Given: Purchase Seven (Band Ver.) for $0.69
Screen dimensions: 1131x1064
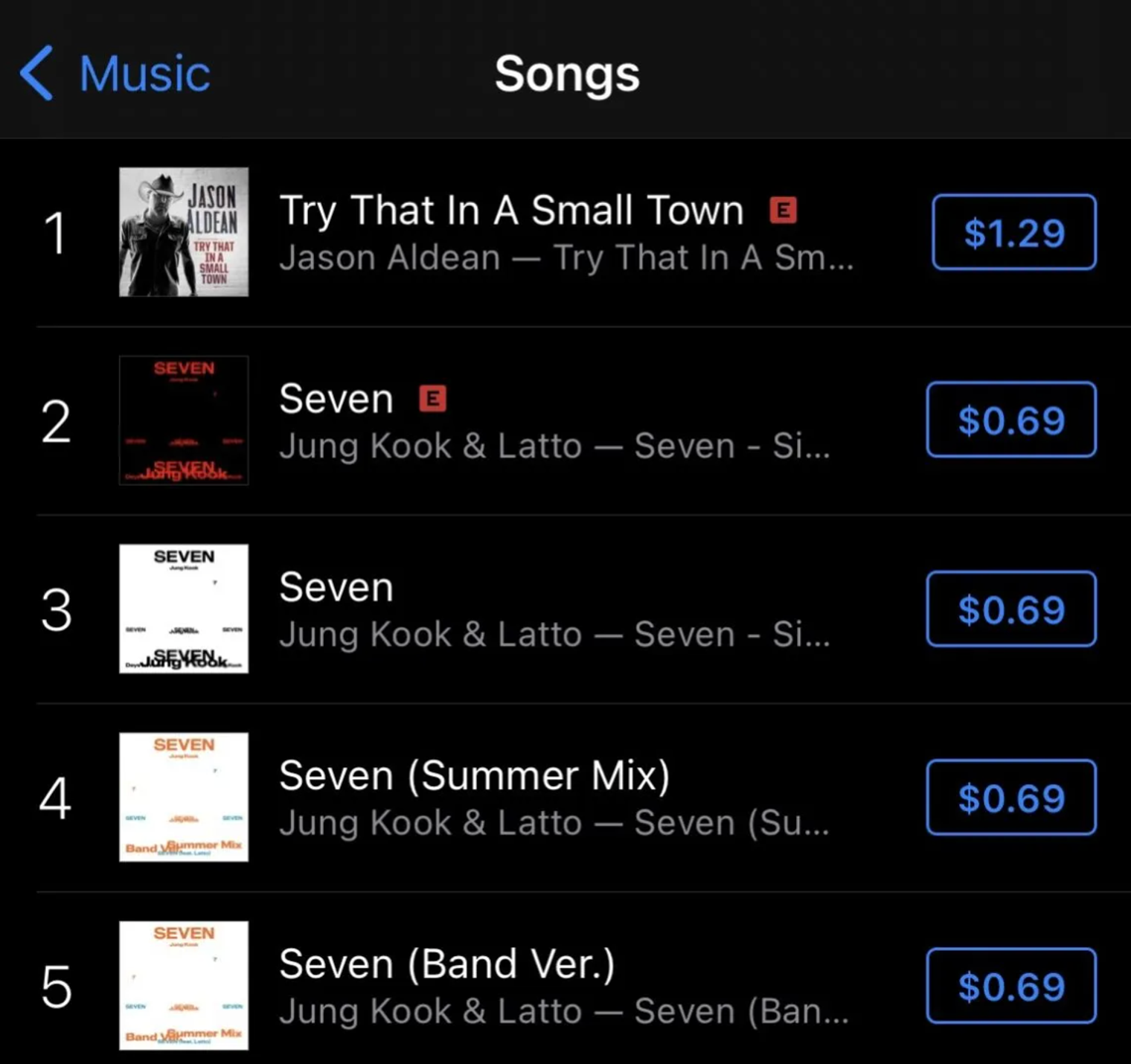Looking at the screenshot, I should [x=1011, y=985].
